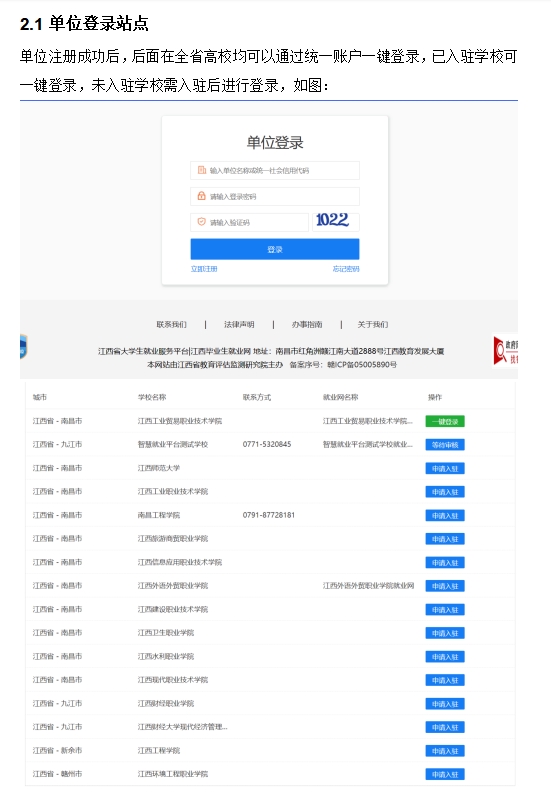Click the 单位登录 form title
This screenshot has height=804, width=551.
point(275,143)
